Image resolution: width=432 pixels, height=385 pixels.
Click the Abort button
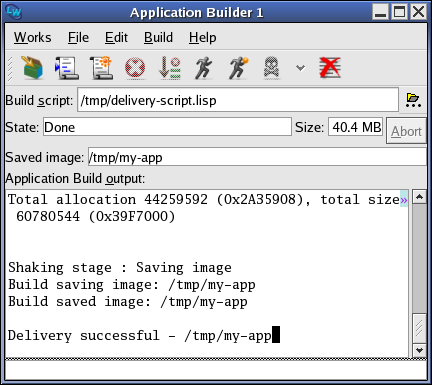coord(406,131)
